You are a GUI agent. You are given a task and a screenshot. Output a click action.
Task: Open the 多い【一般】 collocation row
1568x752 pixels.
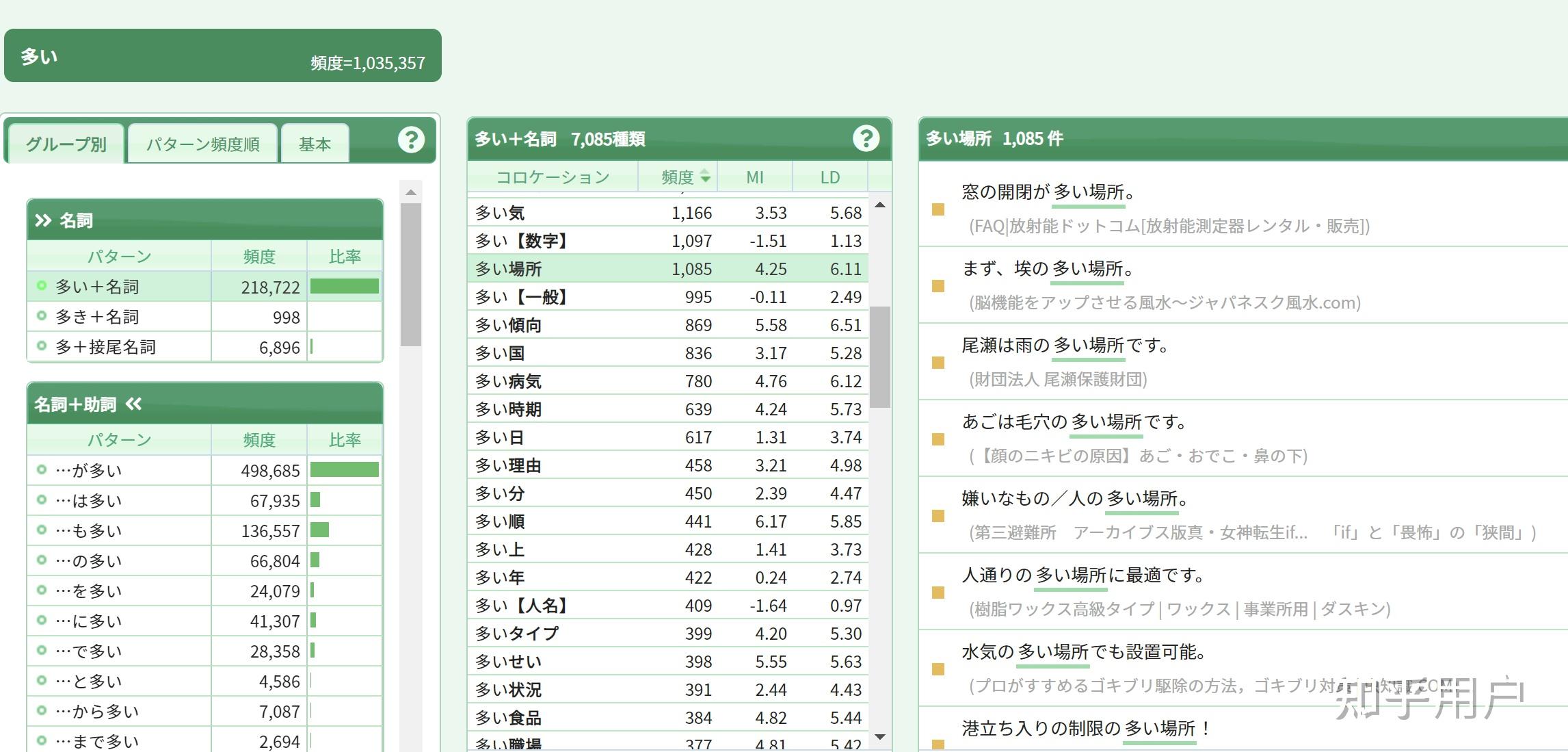pyautogui.click(x=668, y=297)
